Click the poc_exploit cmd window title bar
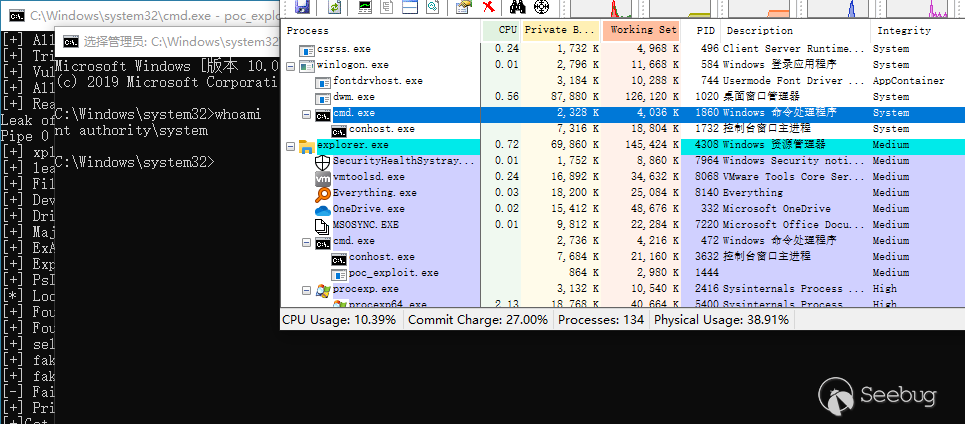965x424 pixels. coord(140,14)
